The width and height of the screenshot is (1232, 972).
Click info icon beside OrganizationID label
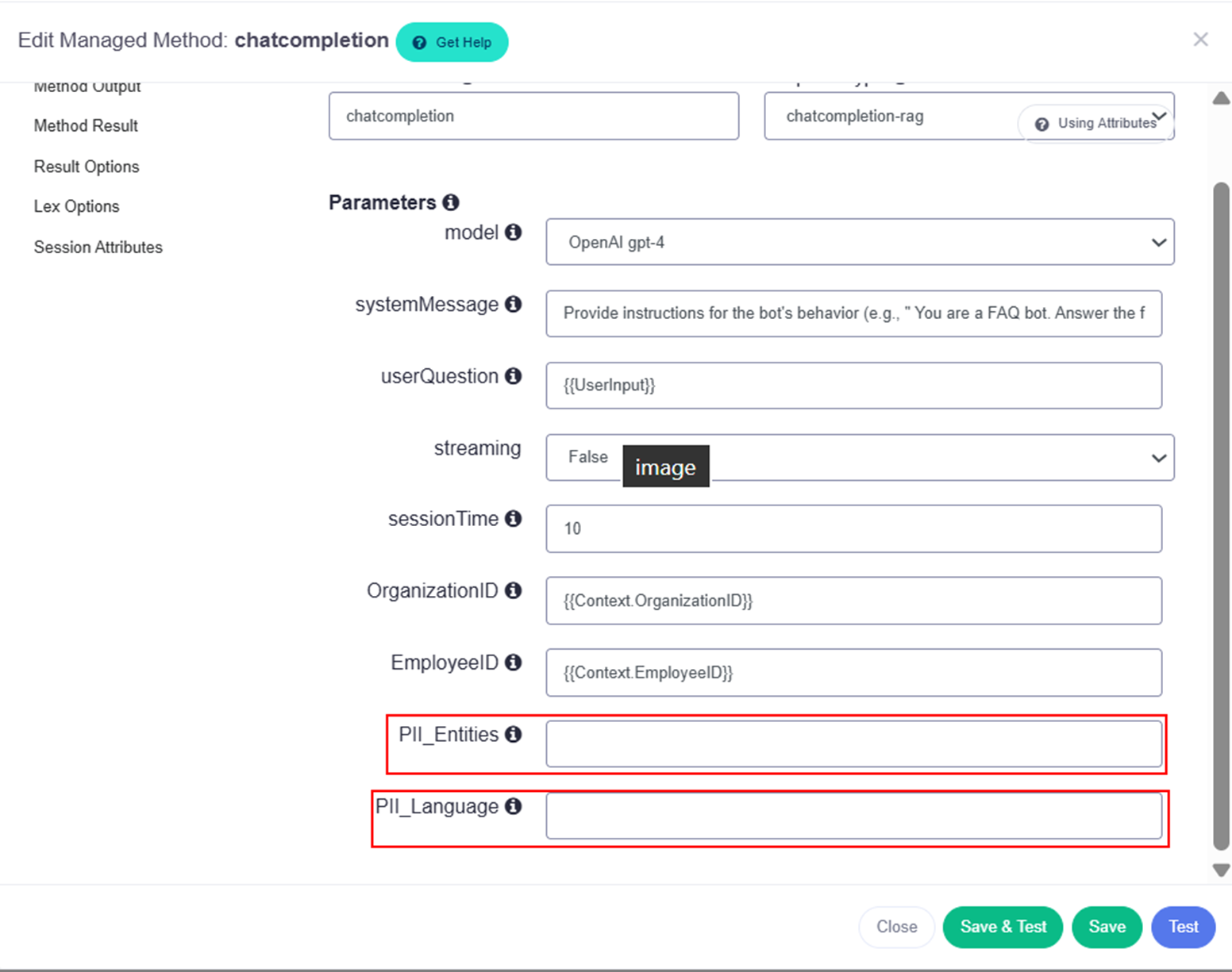(514, 590)
